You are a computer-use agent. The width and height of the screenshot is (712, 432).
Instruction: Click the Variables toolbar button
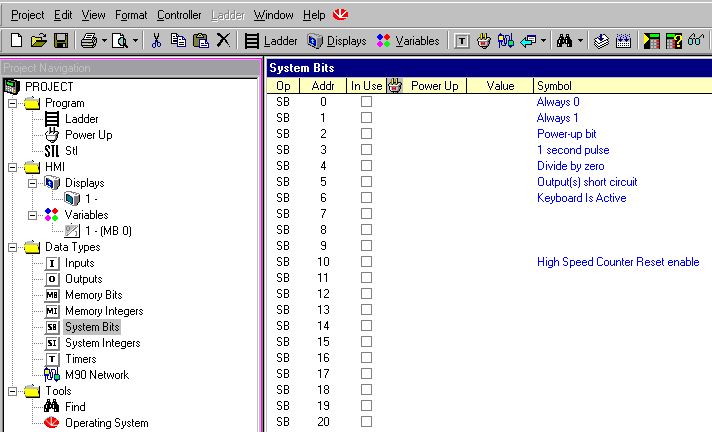[x=408, y=41]
